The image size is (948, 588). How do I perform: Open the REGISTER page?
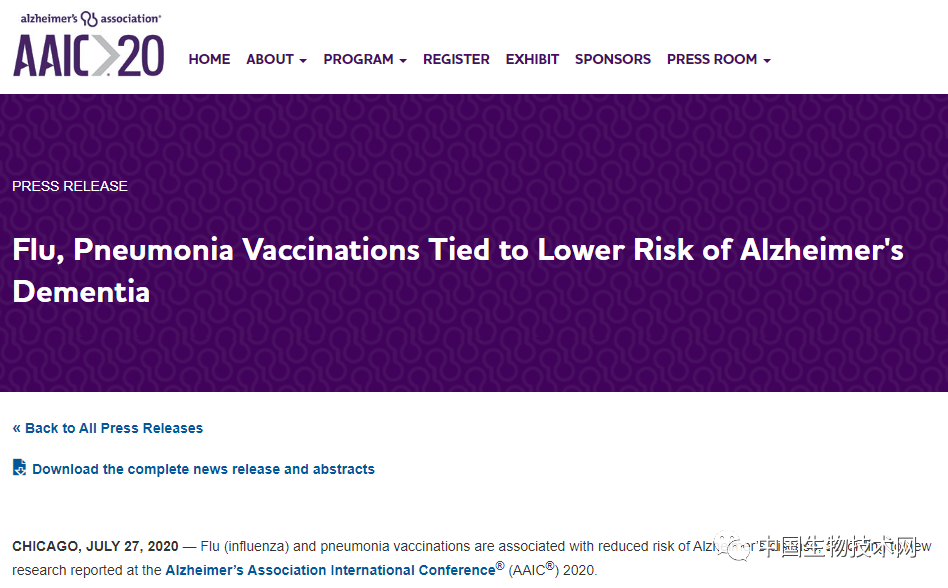[456, 59]
